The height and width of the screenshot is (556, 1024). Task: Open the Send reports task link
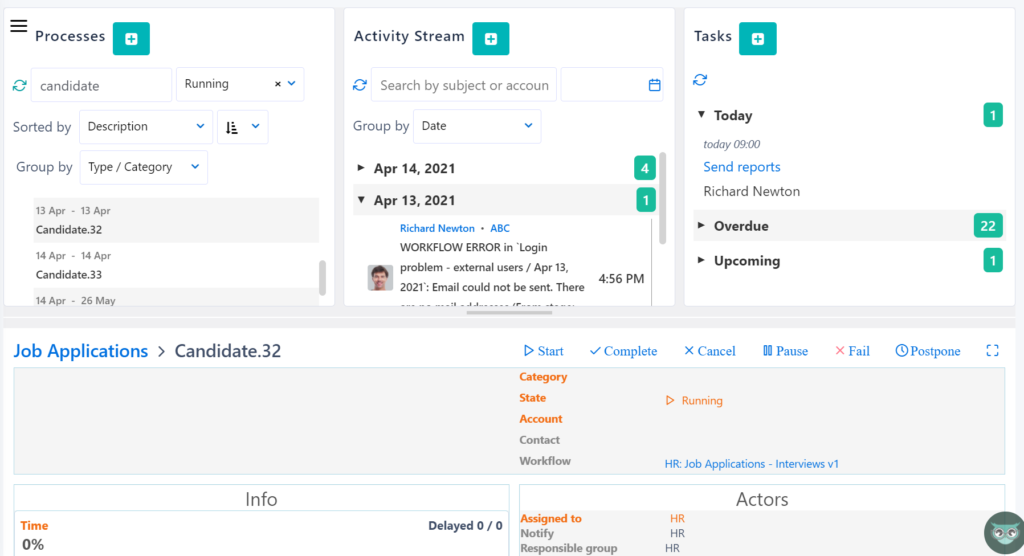pos(741,167)
